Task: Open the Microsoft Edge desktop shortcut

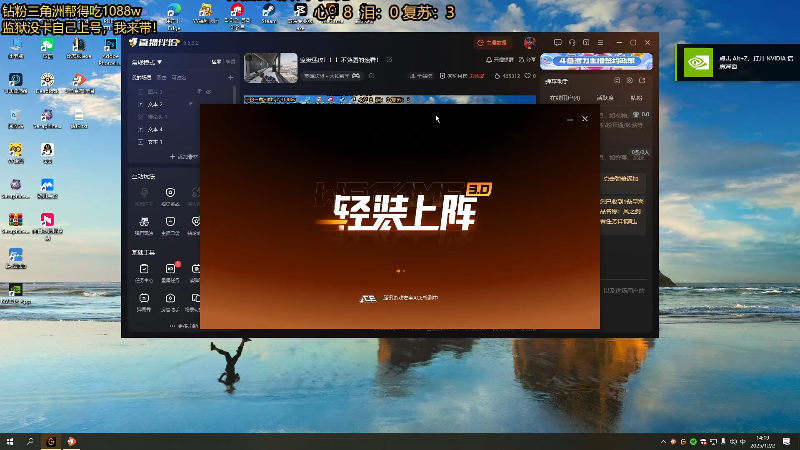Action: tap(174, 15)
